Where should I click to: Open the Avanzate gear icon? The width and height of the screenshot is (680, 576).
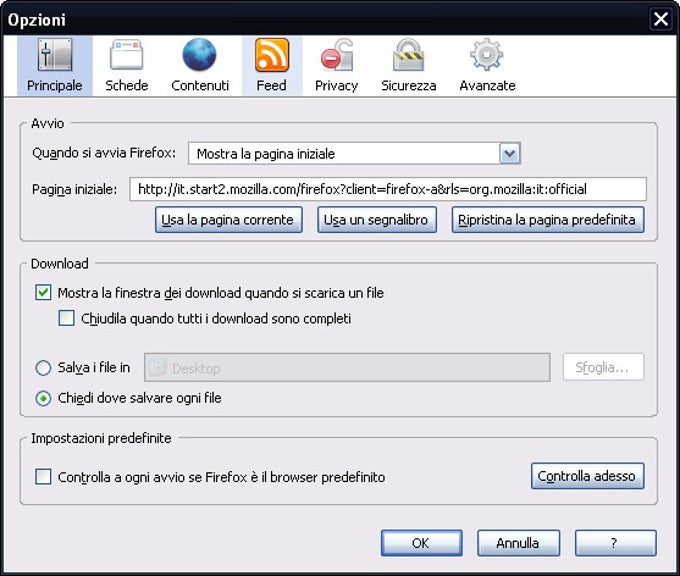click(487, 55)
